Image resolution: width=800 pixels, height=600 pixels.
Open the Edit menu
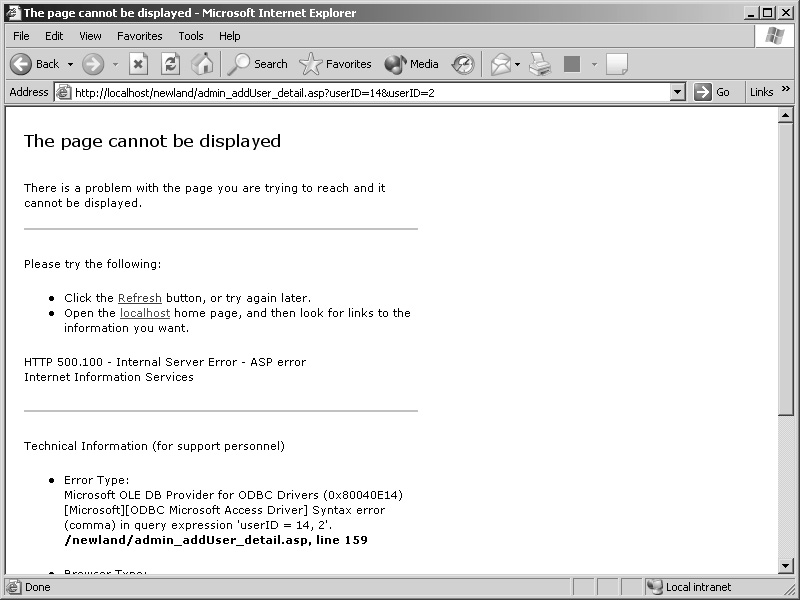[54, 36]
